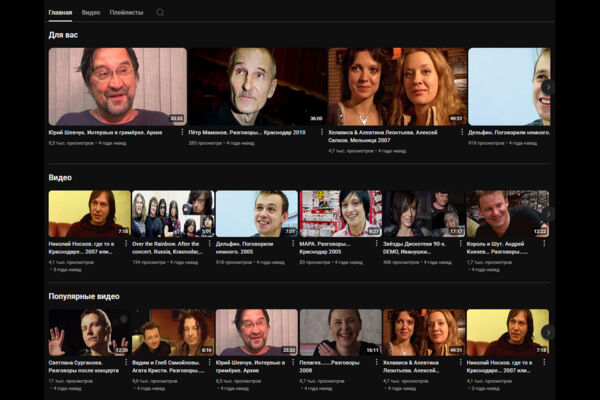Open options menu for Пётр Мамонов video
Viewport: 600px width, 400px height.
(x=322, y=132)
